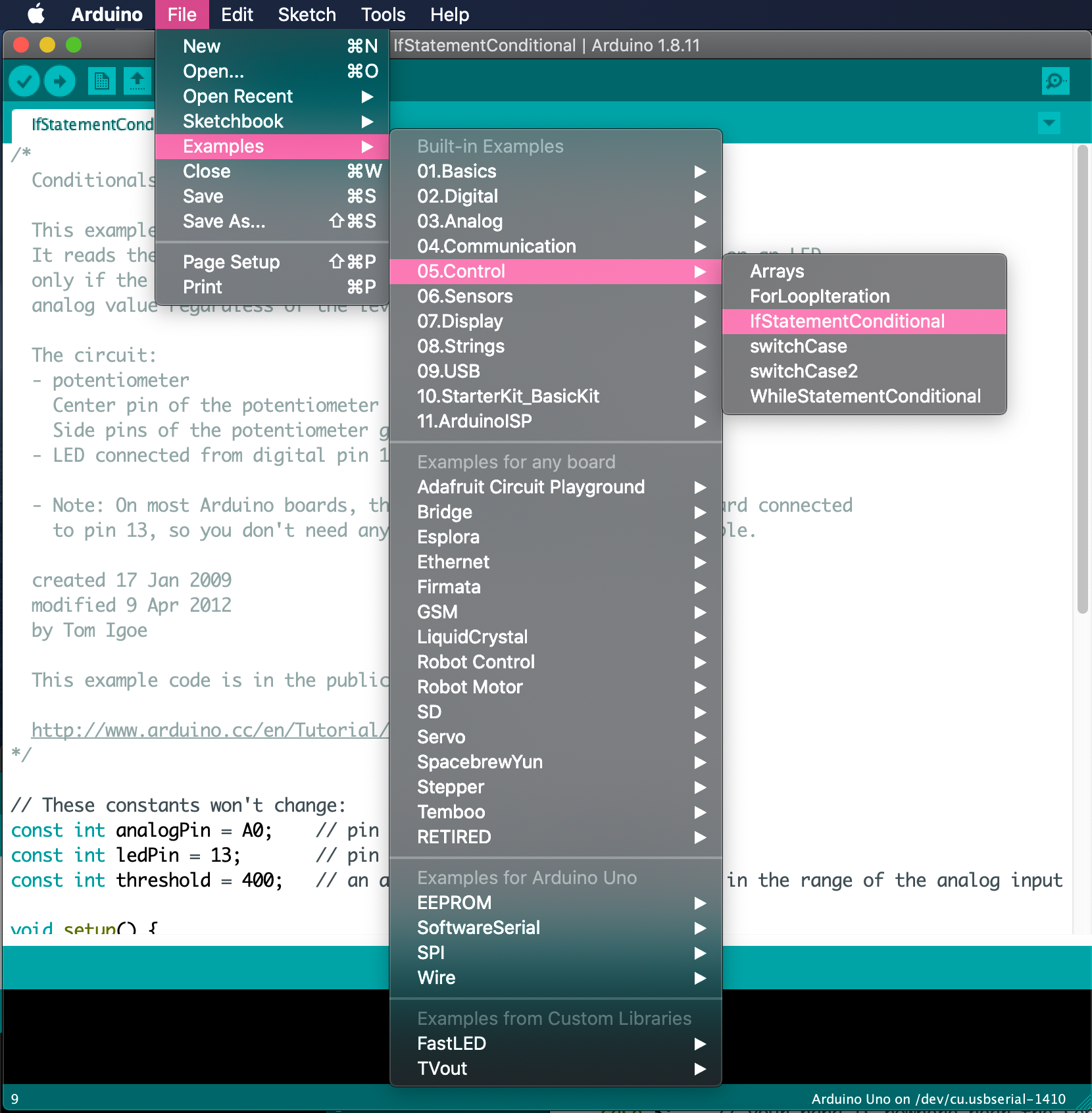Expand the EEPROM examples submenu

556,903
